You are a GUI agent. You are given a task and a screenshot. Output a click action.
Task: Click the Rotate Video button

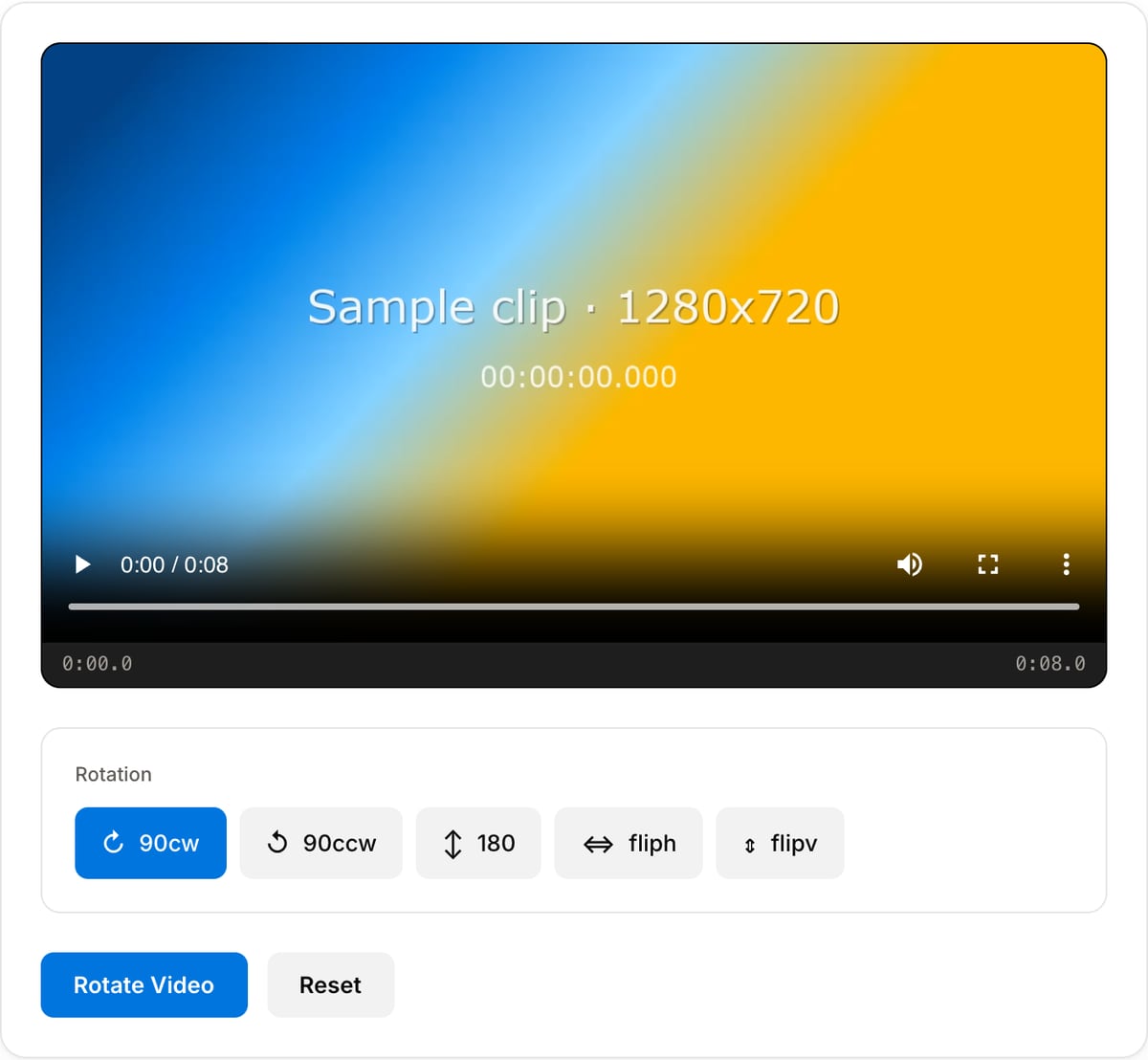pyautogui.click(x=143, y=984)
